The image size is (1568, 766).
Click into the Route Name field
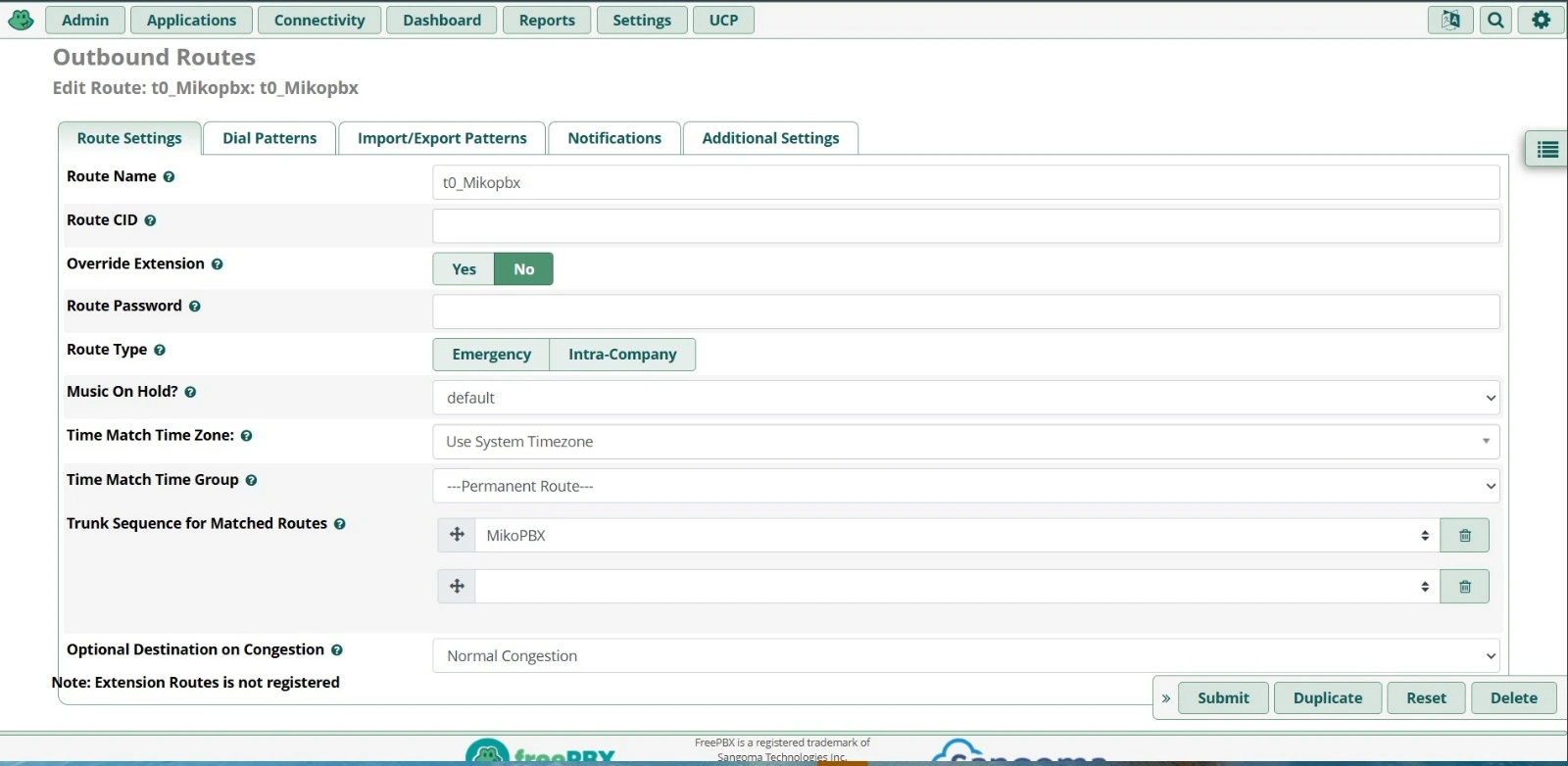(966, 182)
